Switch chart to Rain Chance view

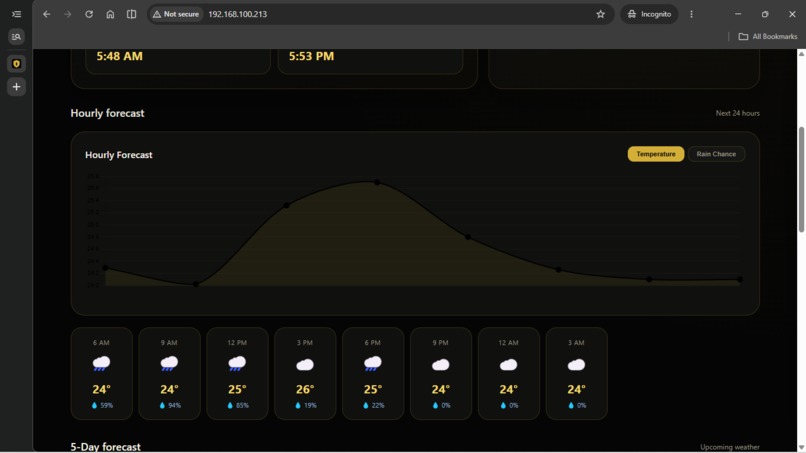coord(716,154)
